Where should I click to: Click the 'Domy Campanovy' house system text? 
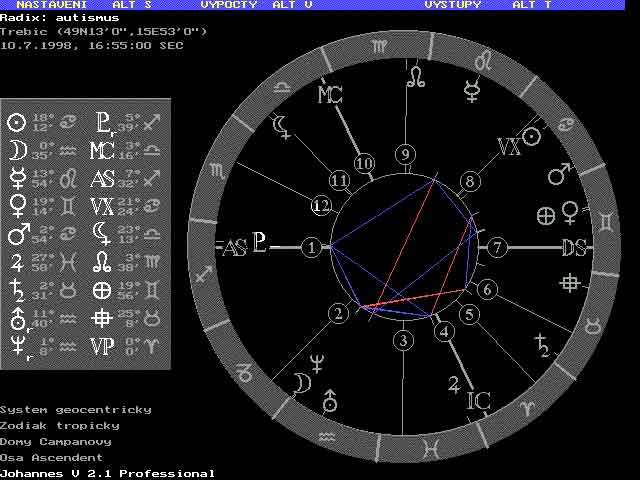[55, 441]
